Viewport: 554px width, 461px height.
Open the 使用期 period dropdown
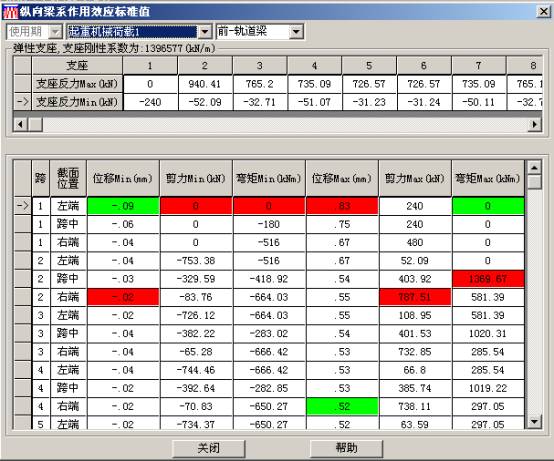(55, 32)
